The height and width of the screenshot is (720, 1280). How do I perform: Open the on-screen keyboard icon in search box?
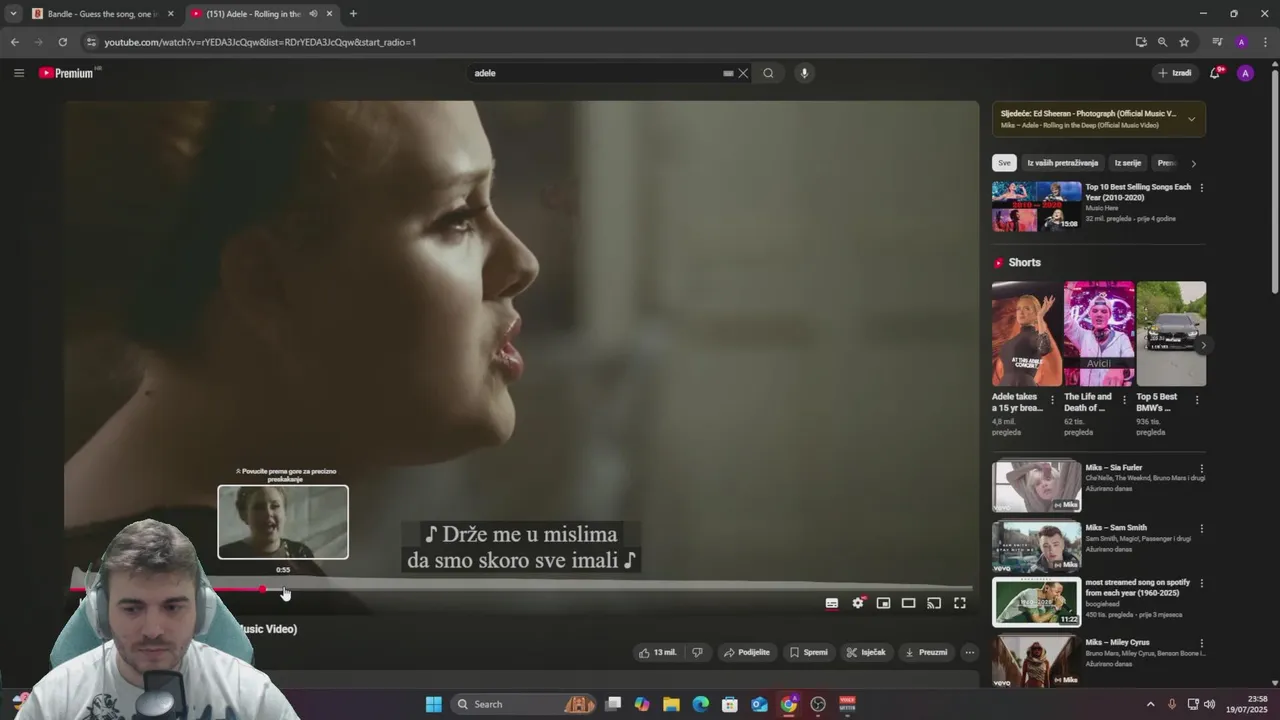728,73
